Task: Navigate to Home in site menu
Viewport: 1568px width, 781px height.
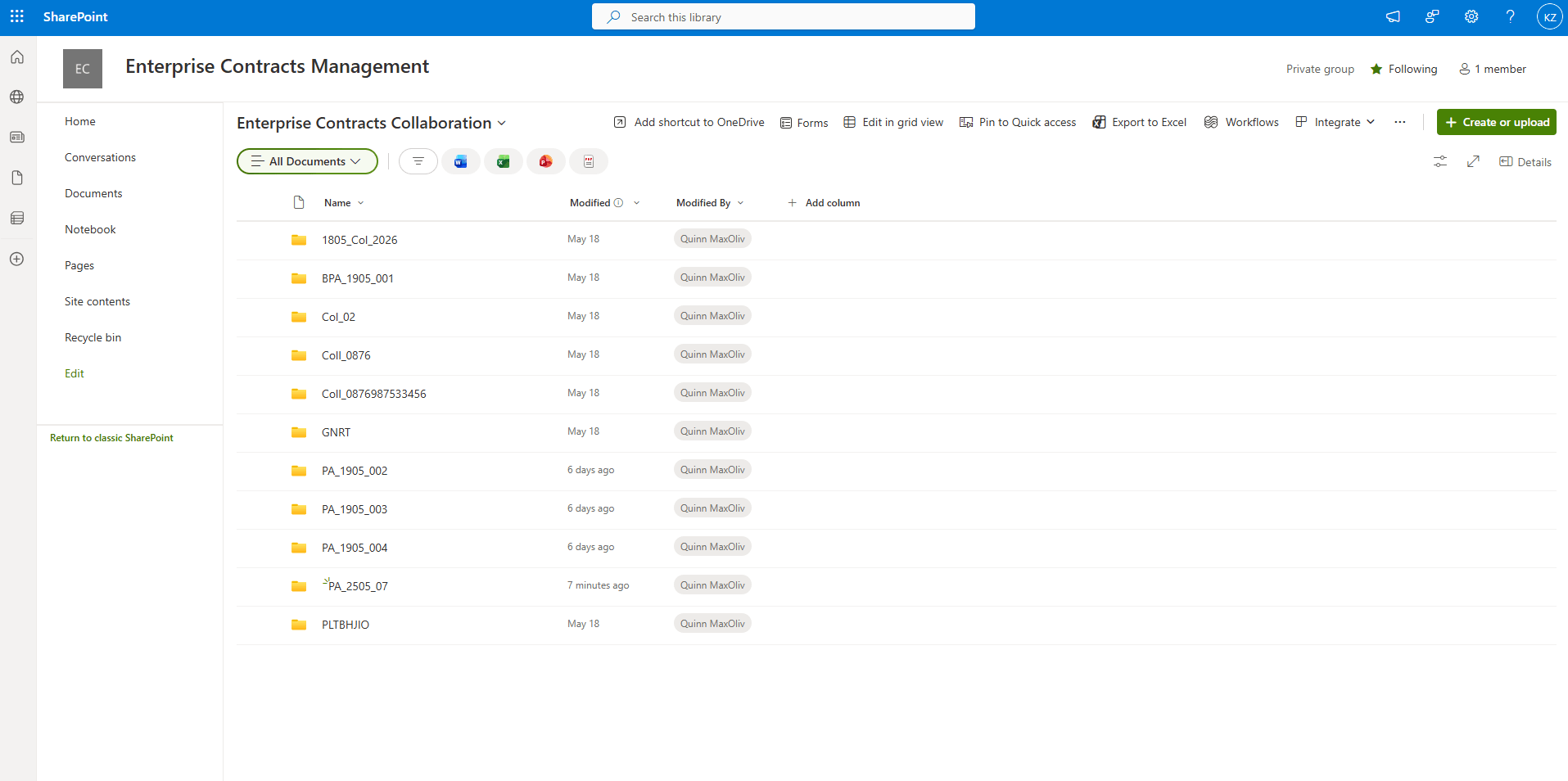Action: [x=80, y=121]
